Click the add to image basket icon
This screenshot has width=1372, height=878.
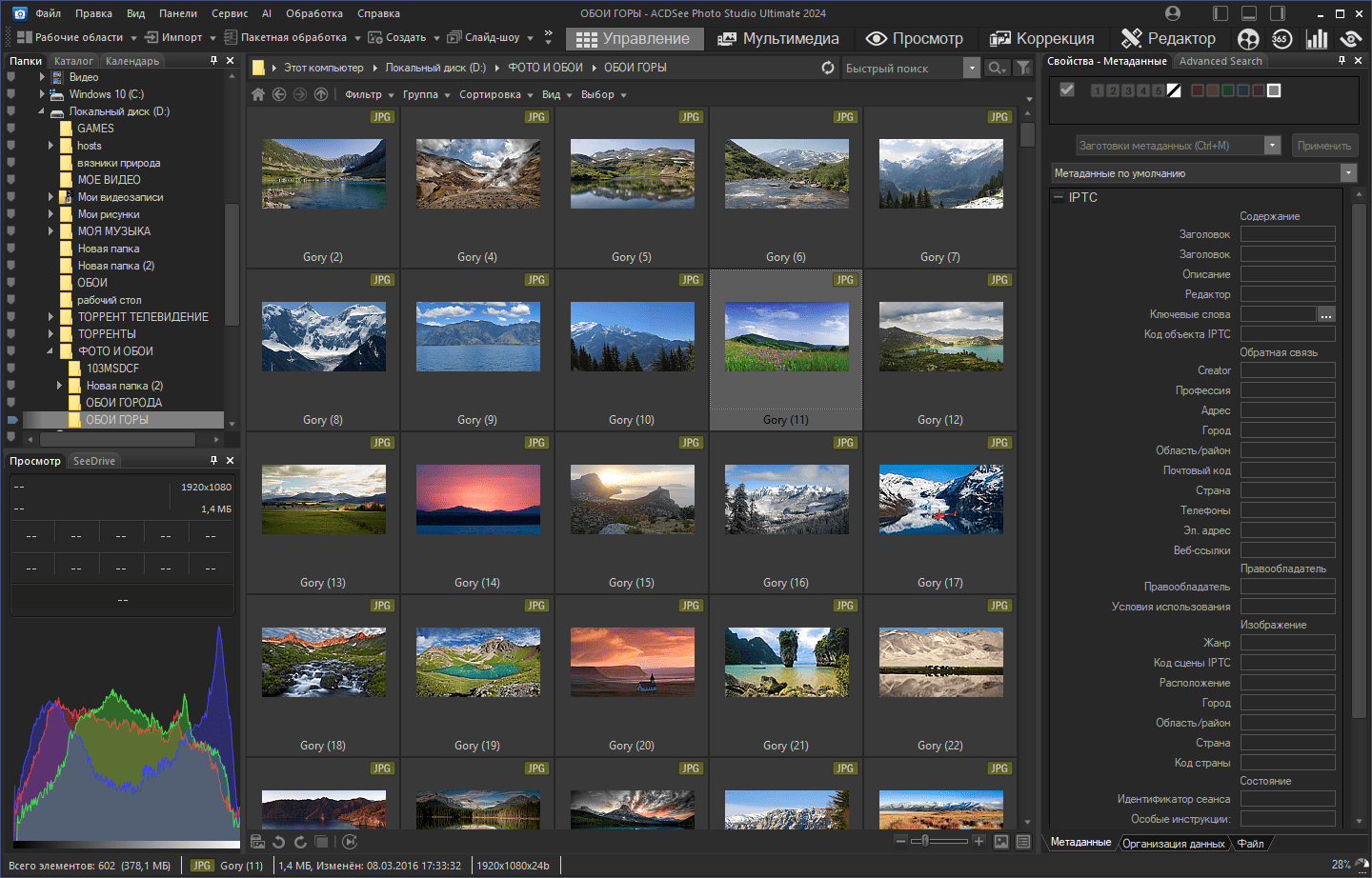(257, 842)
